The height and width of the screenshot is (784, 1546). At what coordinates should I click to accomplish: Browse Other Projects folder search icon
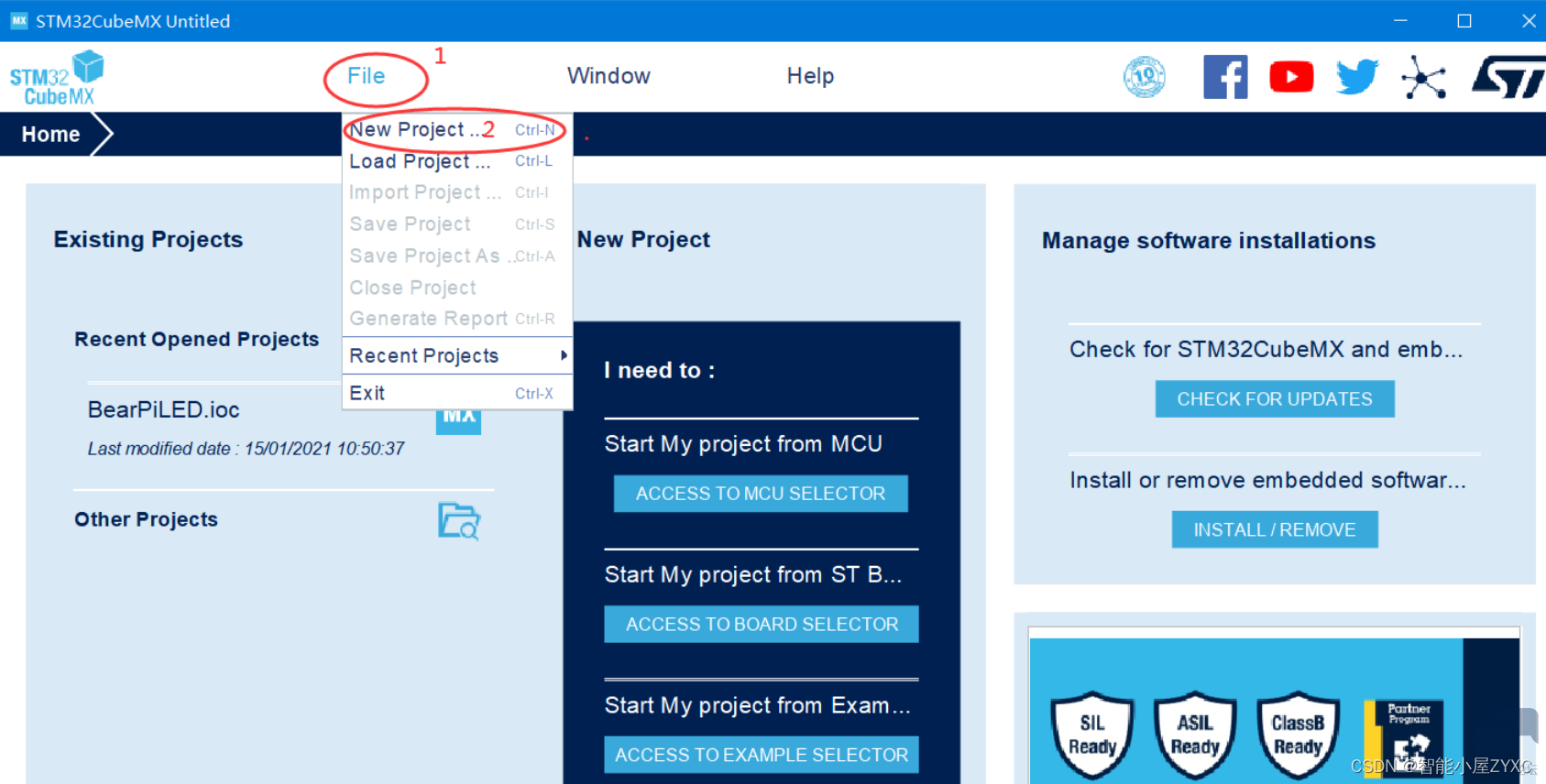point(459,521)
